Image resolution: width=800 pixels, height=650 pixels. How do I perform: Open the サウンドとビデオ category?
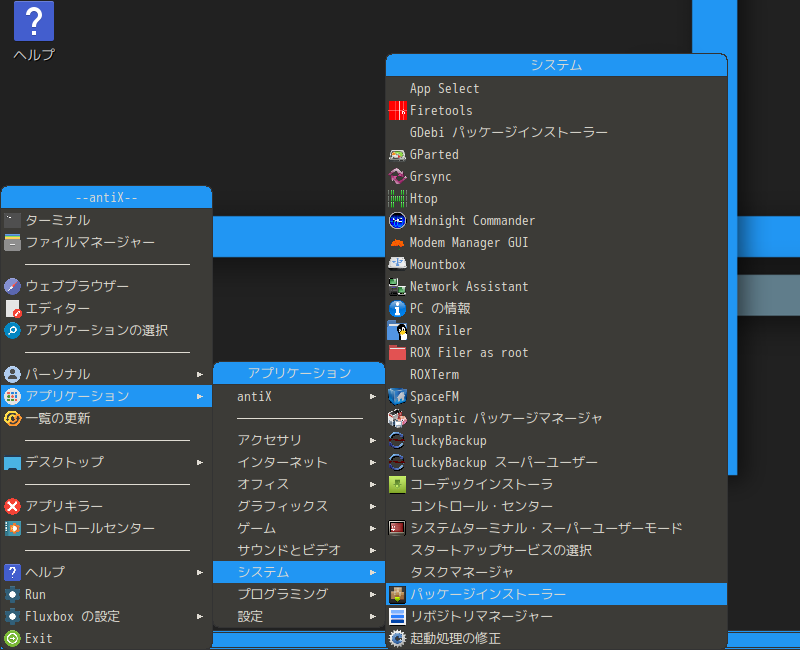[299, 550]
